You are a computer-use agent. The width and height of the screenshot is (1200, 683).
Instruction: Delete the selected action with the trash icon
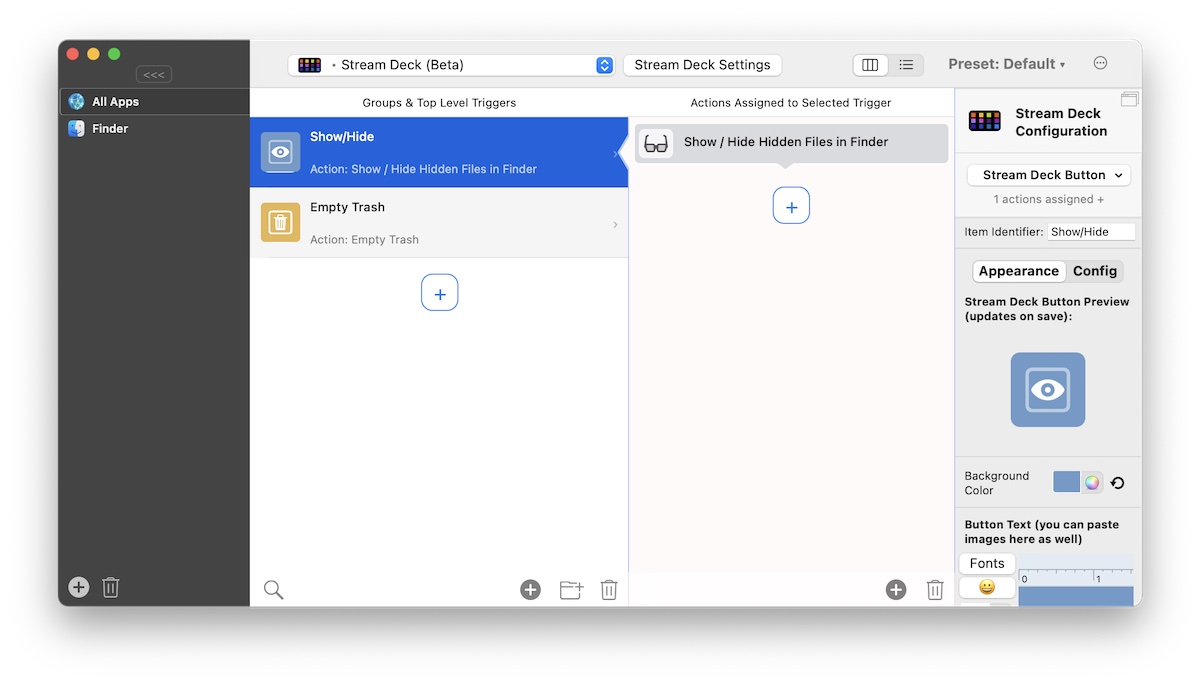pos(935,590)
